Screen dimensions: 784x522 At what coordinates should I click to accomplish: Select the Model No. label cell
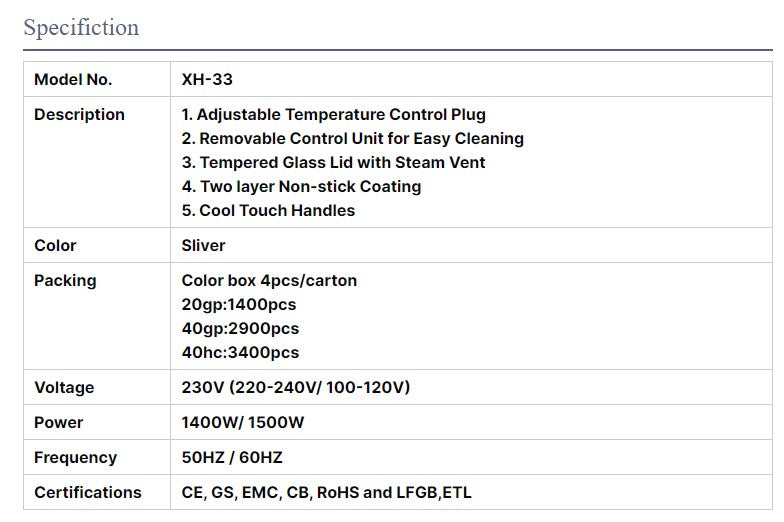pos(73,80)
